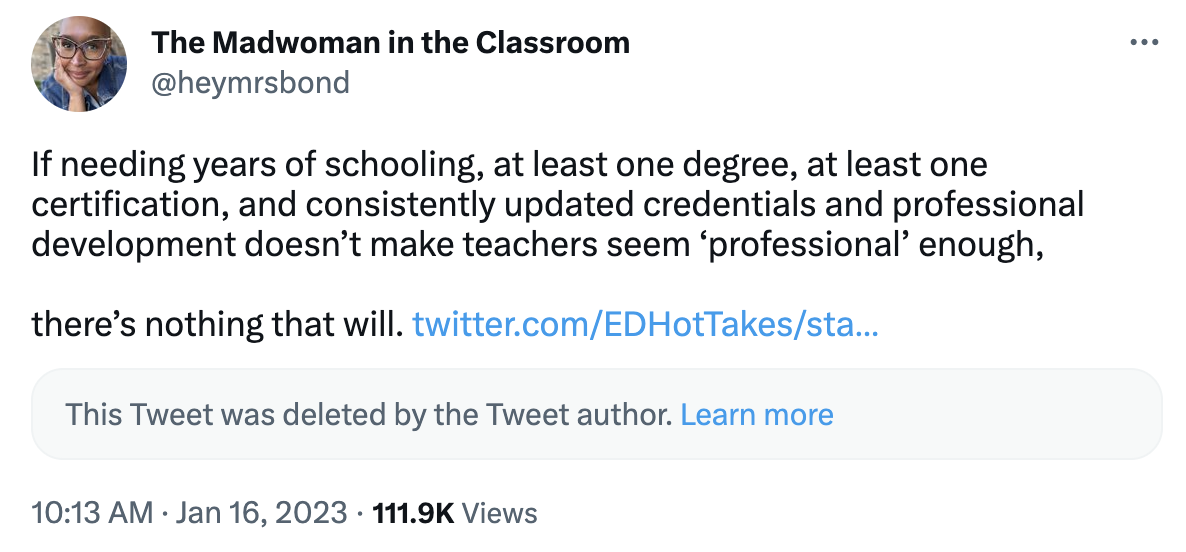1186x552 pixels.
Task: Click the @heymrsbond handle
Action: (x=250, y=82)
